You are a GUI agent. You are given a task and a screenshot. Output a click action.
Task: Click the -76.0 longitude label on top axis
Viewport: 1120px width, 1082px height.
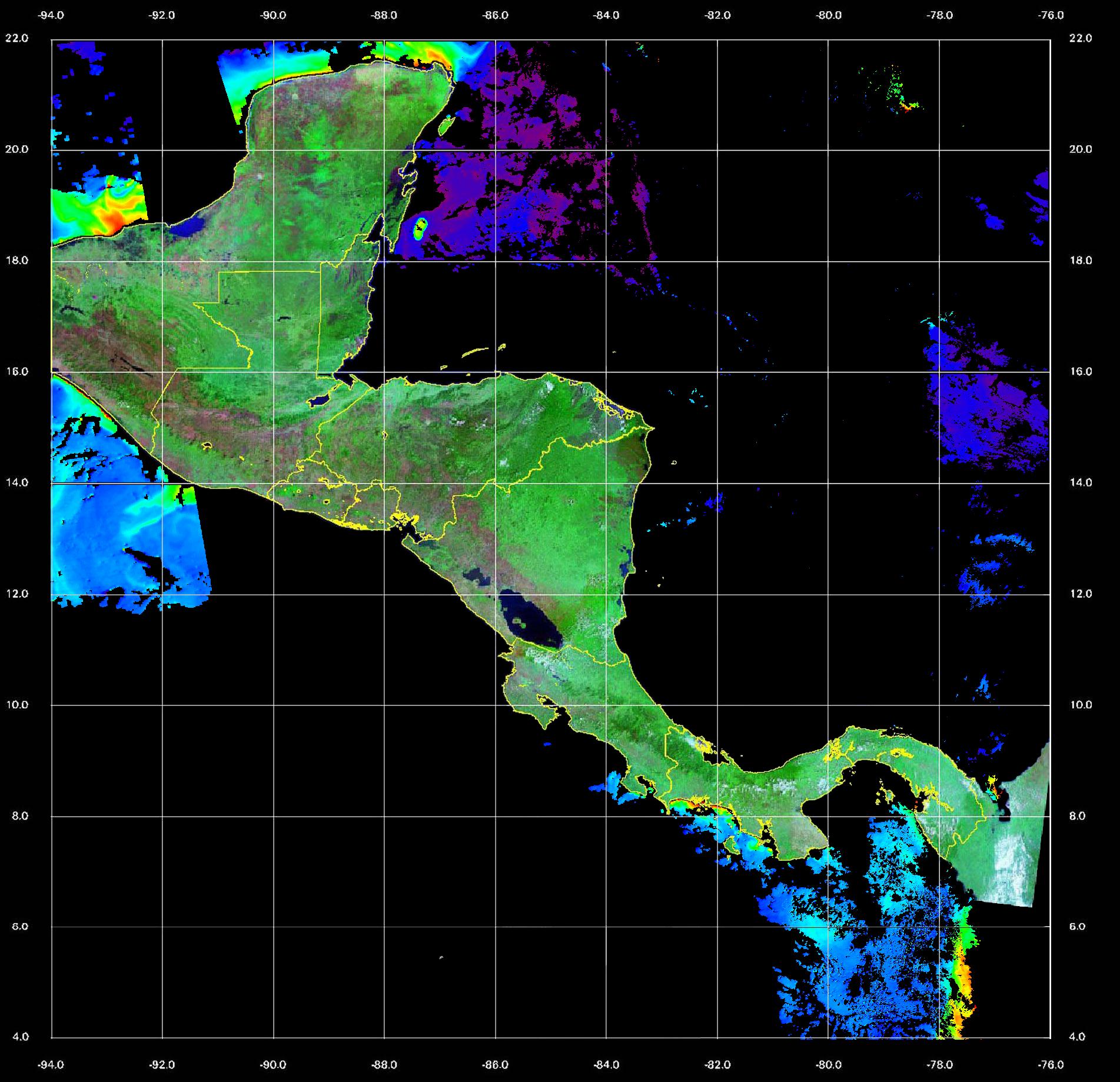(x=1051, y=15)
